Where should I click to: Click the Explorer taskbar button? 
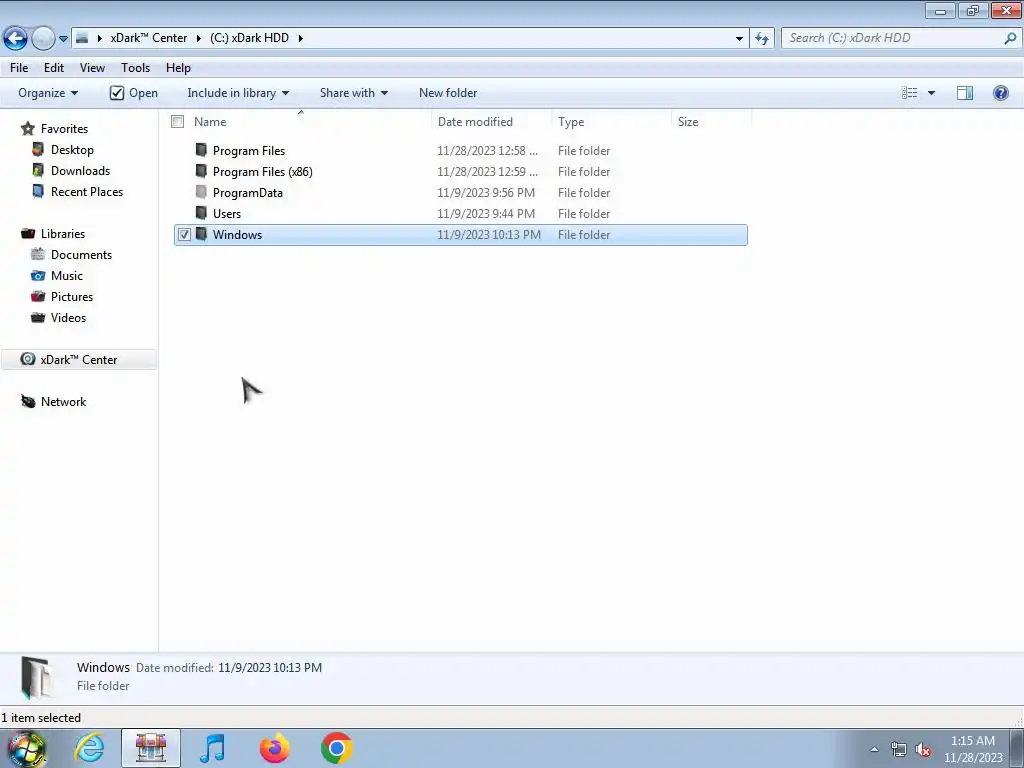(151, 748)
